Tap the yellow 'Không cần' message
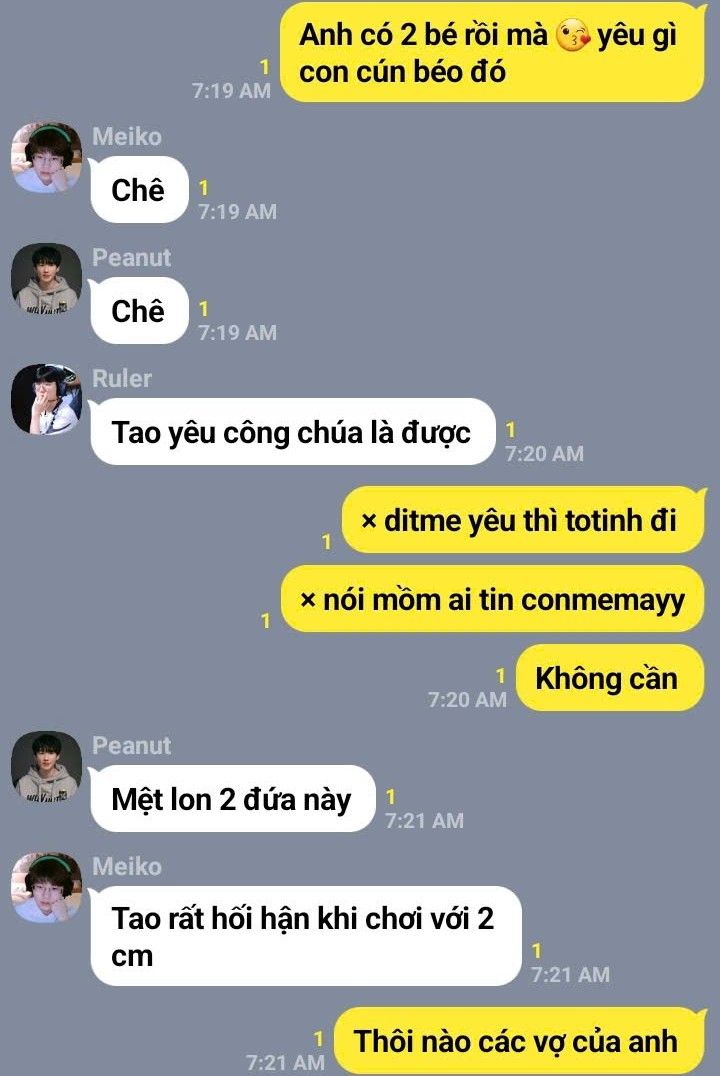 610,678
